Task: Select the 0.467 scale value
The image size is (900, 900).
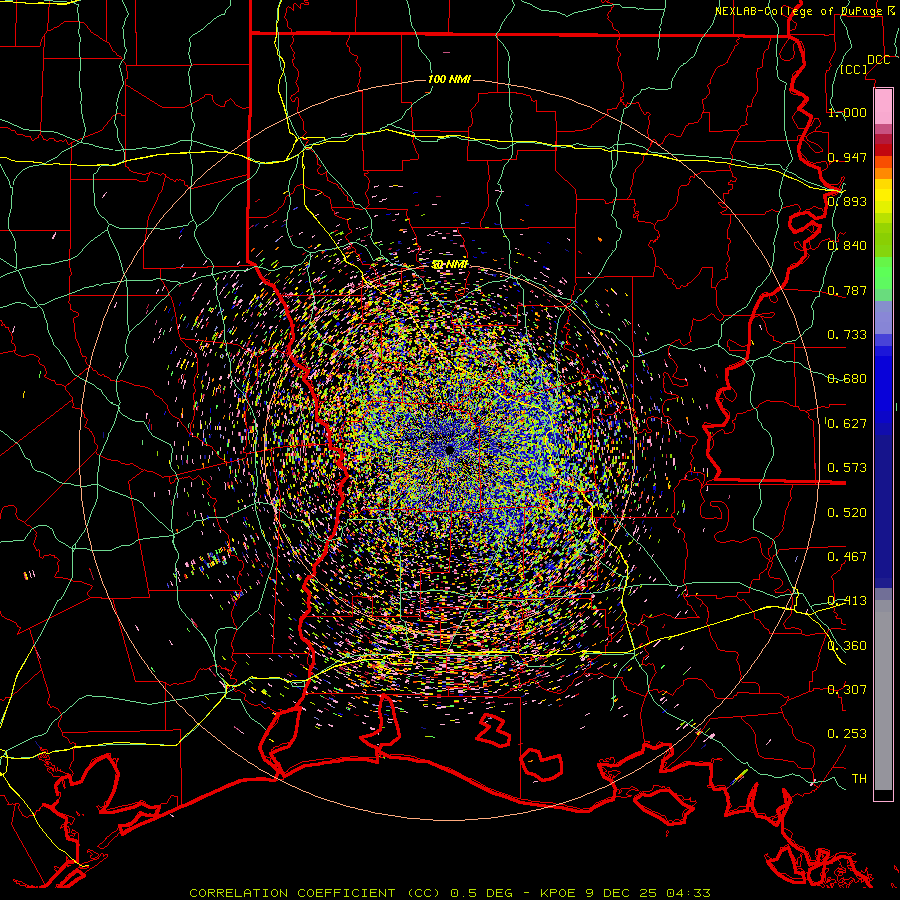Action: 847,557
